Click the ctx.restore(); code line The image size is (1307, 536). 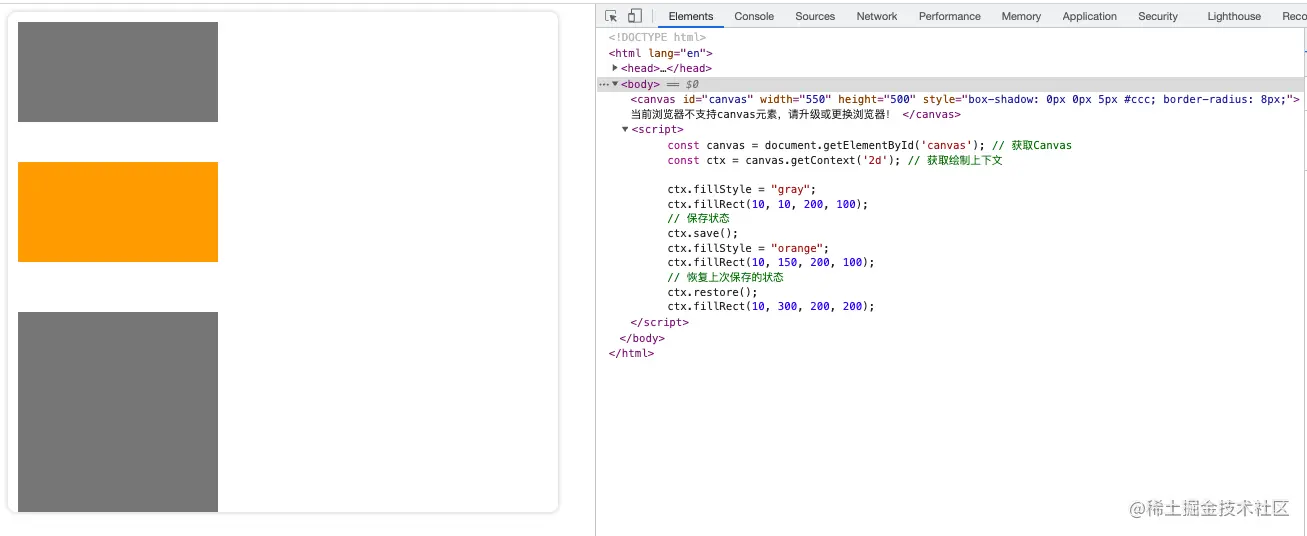(712, 292)
